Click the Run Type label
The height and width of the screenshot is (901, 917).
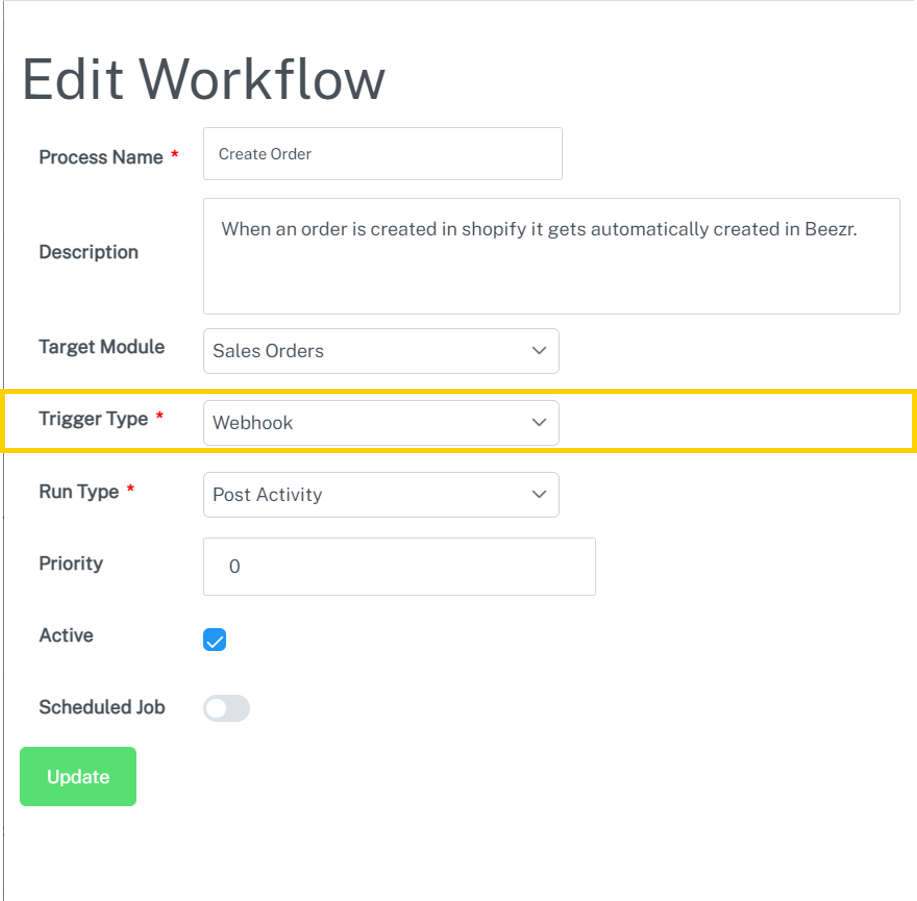(79, 492)
